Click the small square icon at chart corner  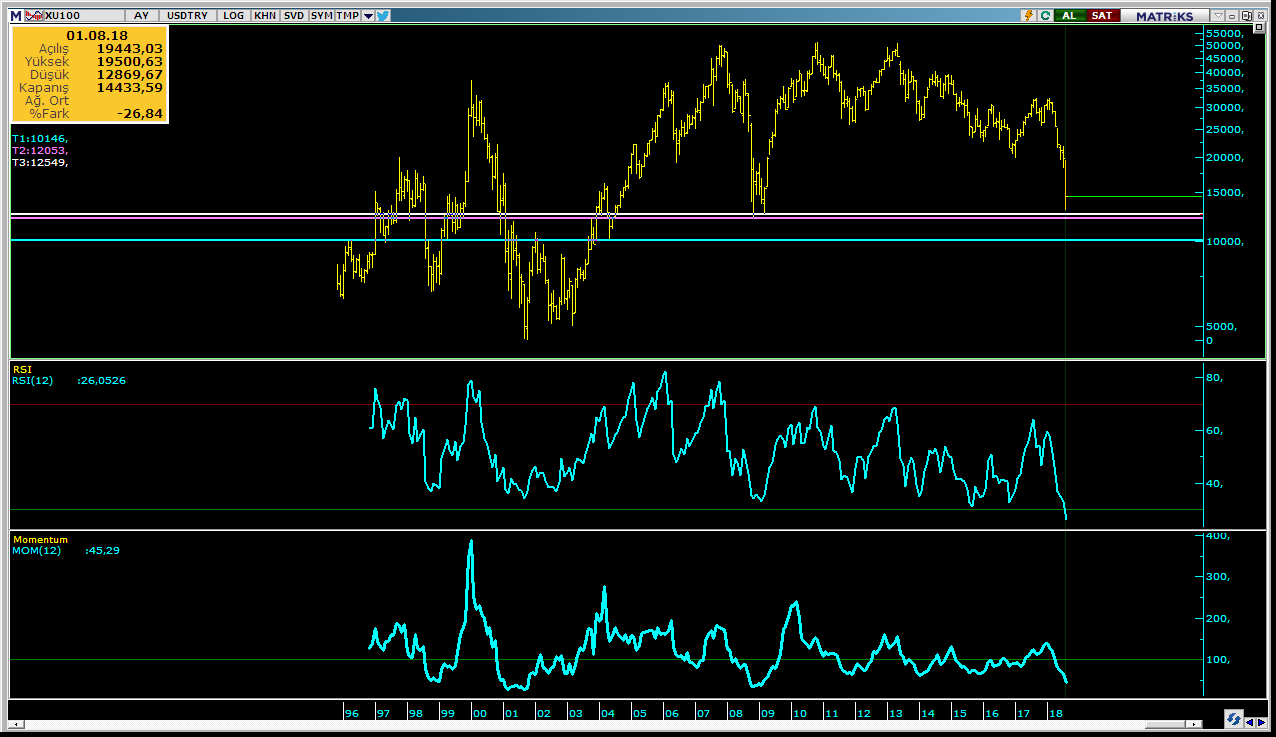[x=1259, y=27]
